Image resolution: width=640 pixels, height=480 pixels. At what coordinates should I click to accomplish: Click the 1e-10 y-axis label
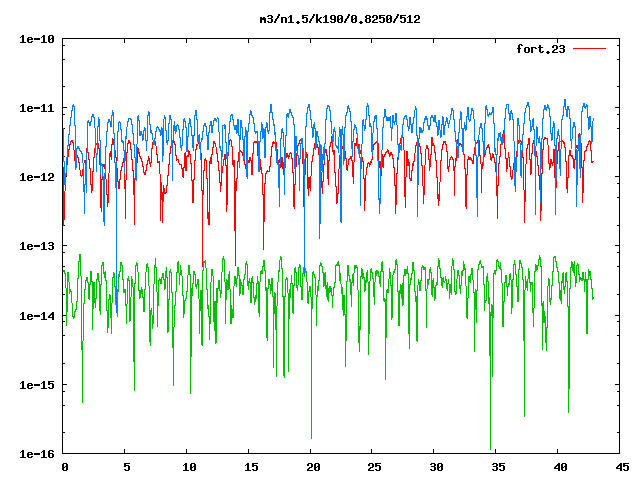point(37,39)
